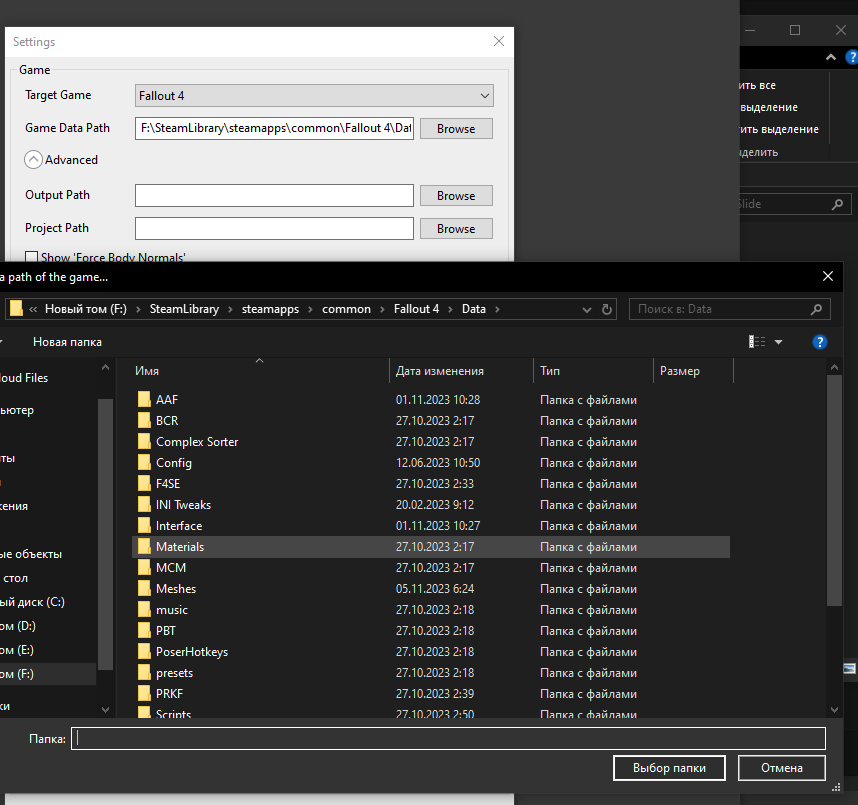Click the address bar folder icon
Viewport: 858px width, 805px height.
tap(17, 309)
